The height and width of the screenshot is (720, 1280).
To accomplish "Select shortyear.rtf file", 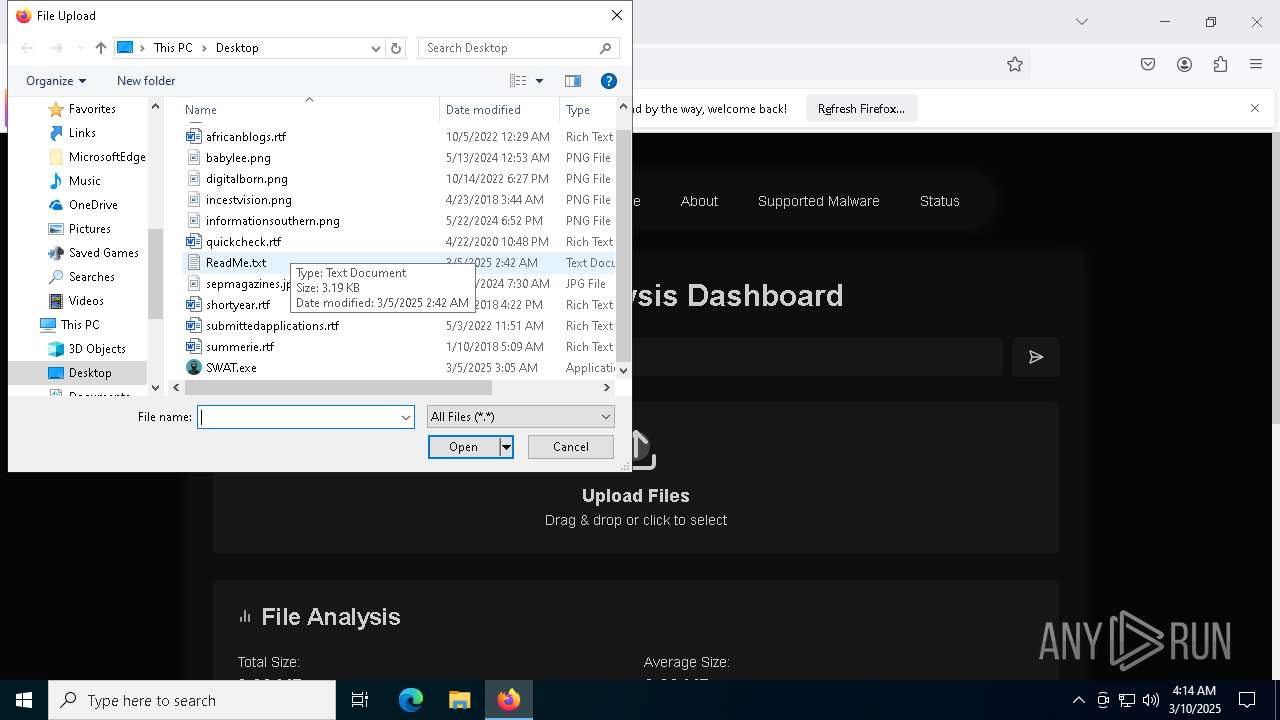I will pyautogui.click(x=238, y=305).
